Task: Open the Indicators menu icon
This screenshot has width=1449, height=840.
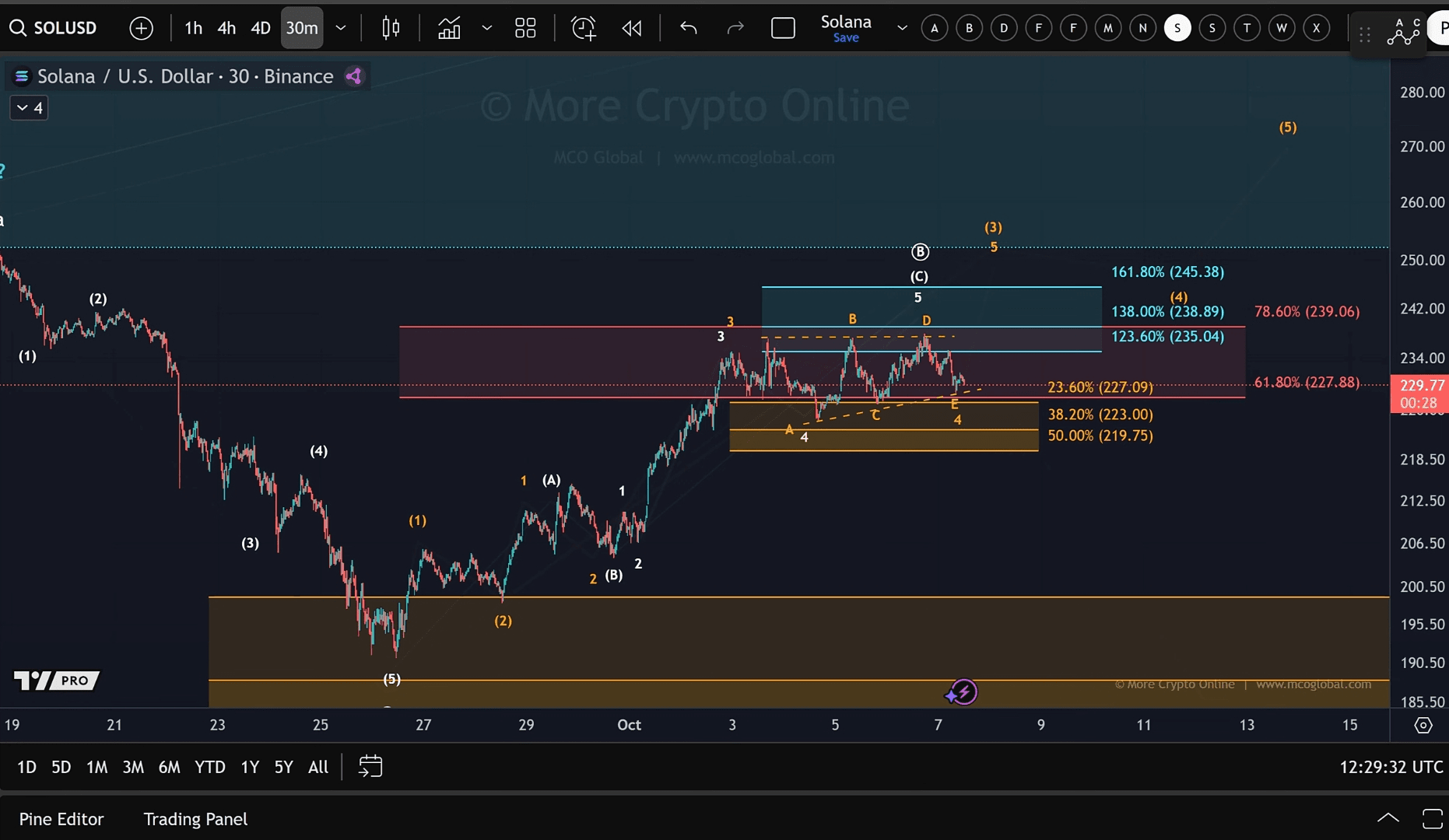Action: [449, 29]
